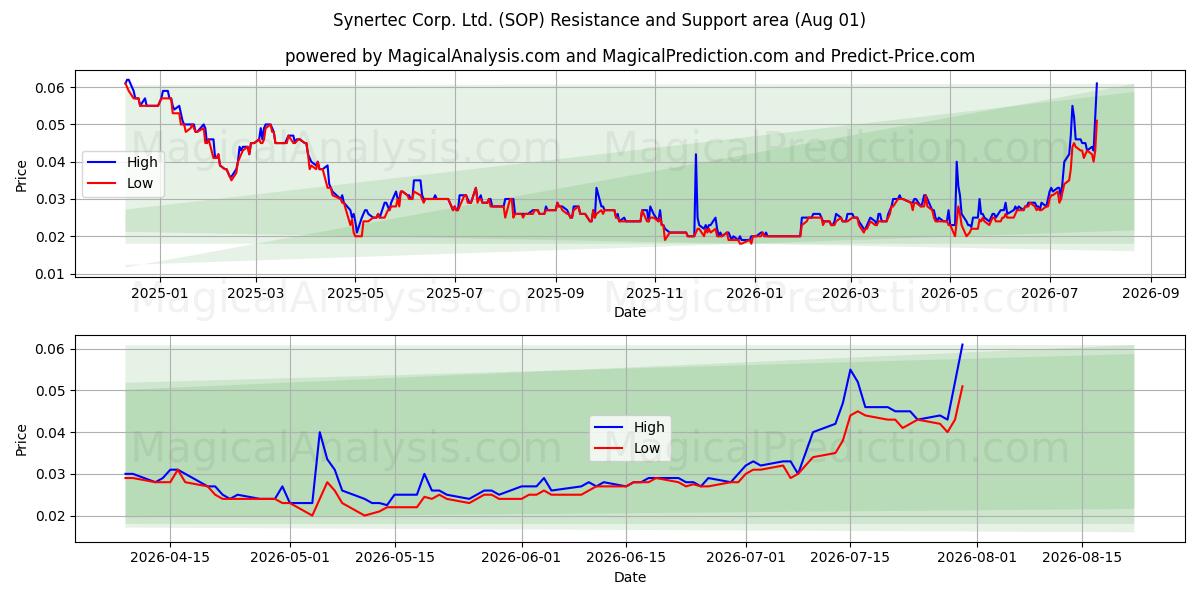This screenshot has width=1200, height=600.
Task: Click the upper chart y-axis value 0.04
Action: tap(52, 162)
